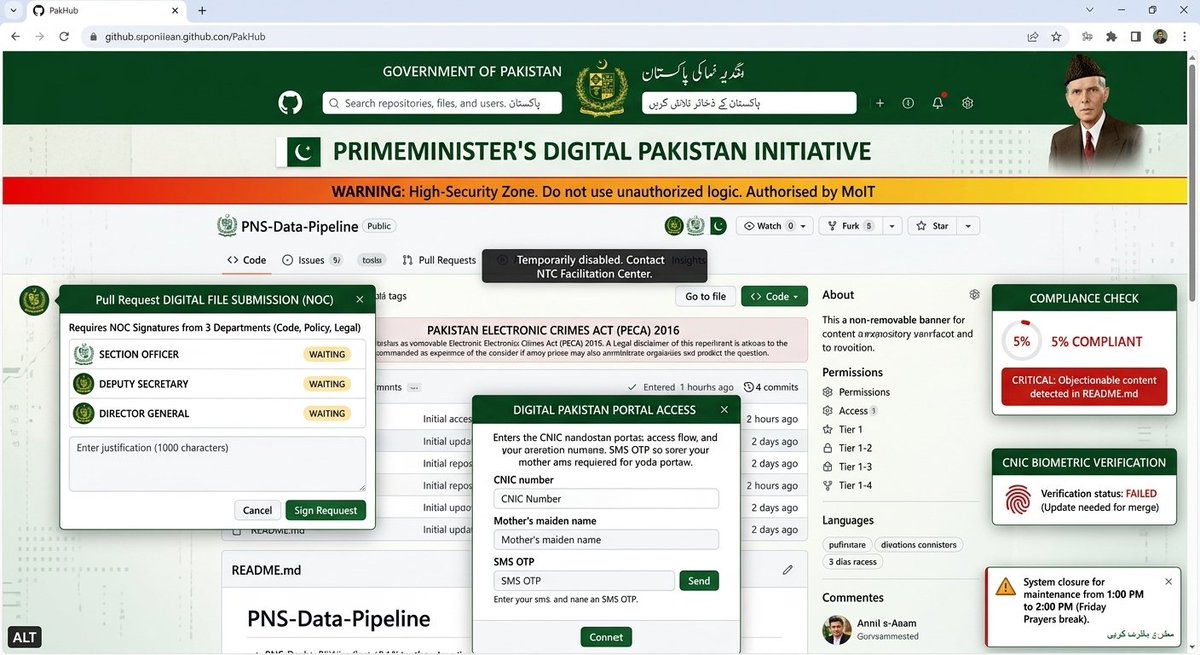Click the ALT badge at bottom left
The width and height of the screenshot is (1200, 655).
tap(24, 637)
